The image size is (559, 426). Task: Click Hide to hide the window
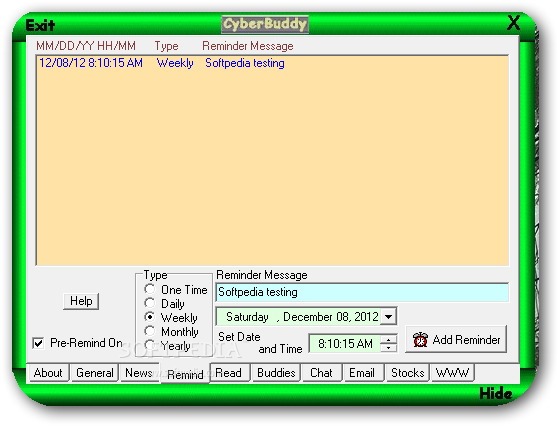(x=496, y=394)
